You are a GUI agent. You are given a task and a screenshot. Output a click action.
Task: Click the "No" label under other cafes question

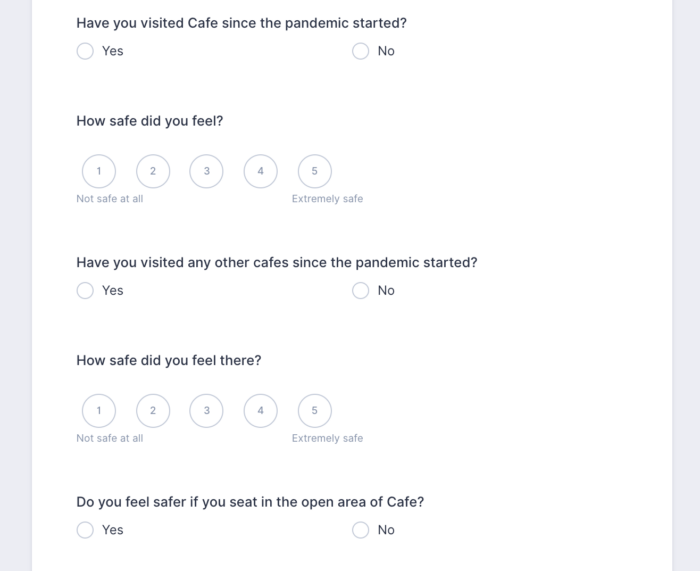(x=386, y=291)
